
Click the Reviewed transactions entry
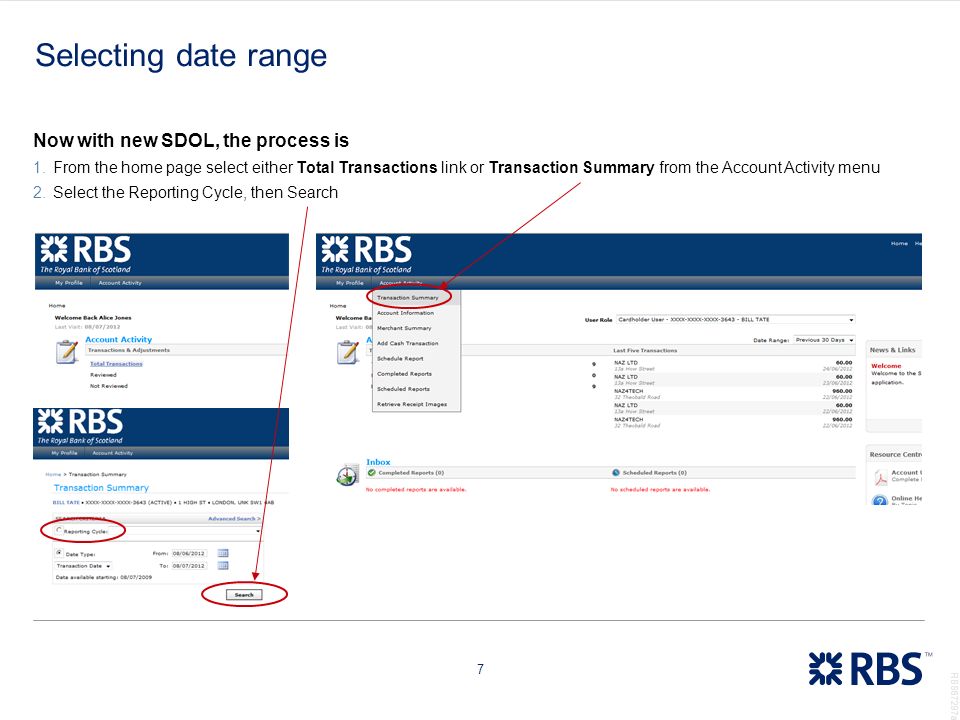coord(103,375)
